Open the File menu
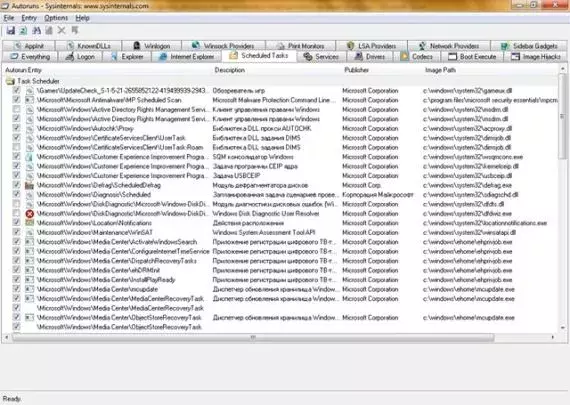This screenshot has height=405, width=570. (x=9, y=18)
